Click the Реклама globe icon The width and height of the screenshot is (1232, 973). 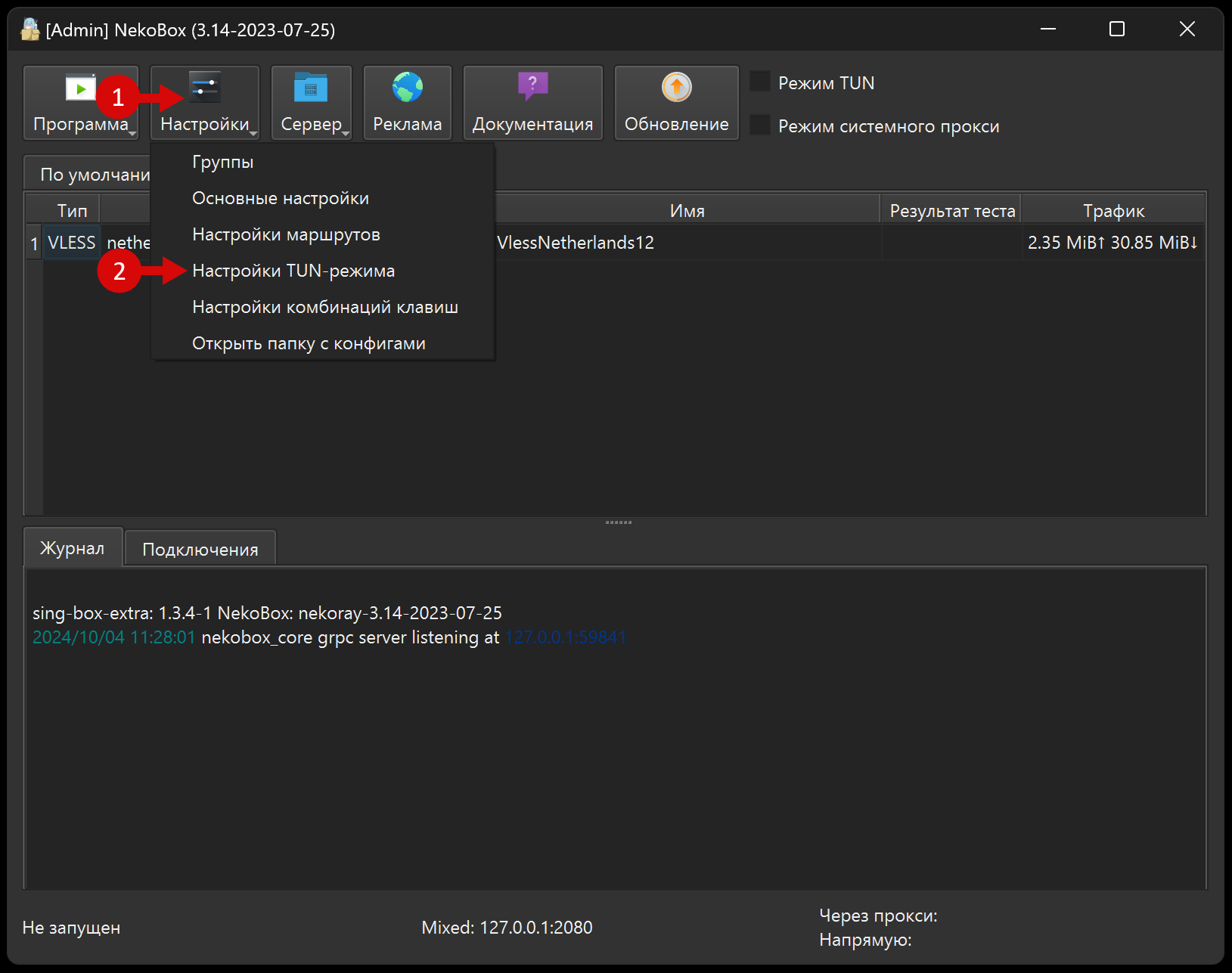pos(407,88)
